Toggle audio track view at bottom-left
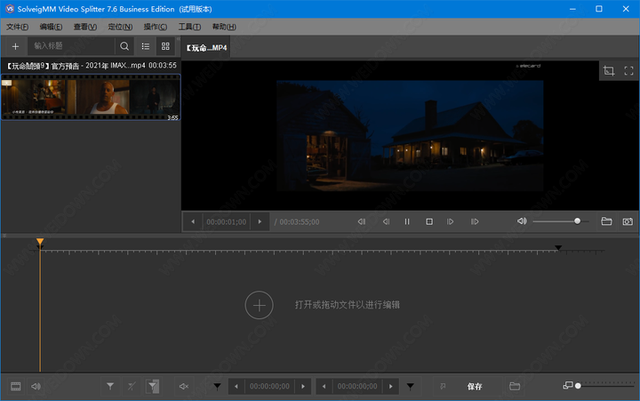Viewport: 640px width, 401px height. 36,386
